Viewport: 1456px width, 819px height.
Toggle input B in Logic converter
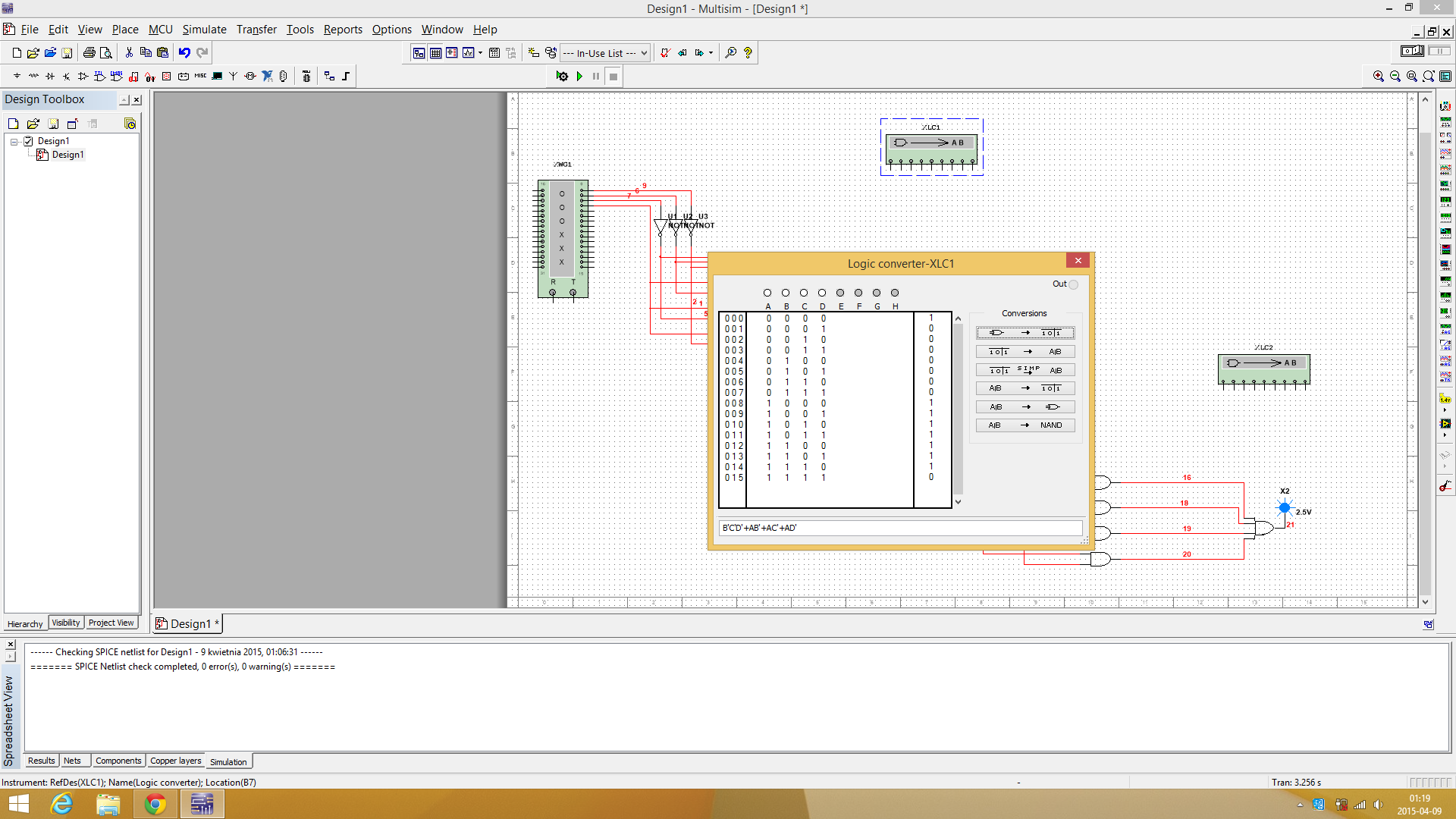786,293
